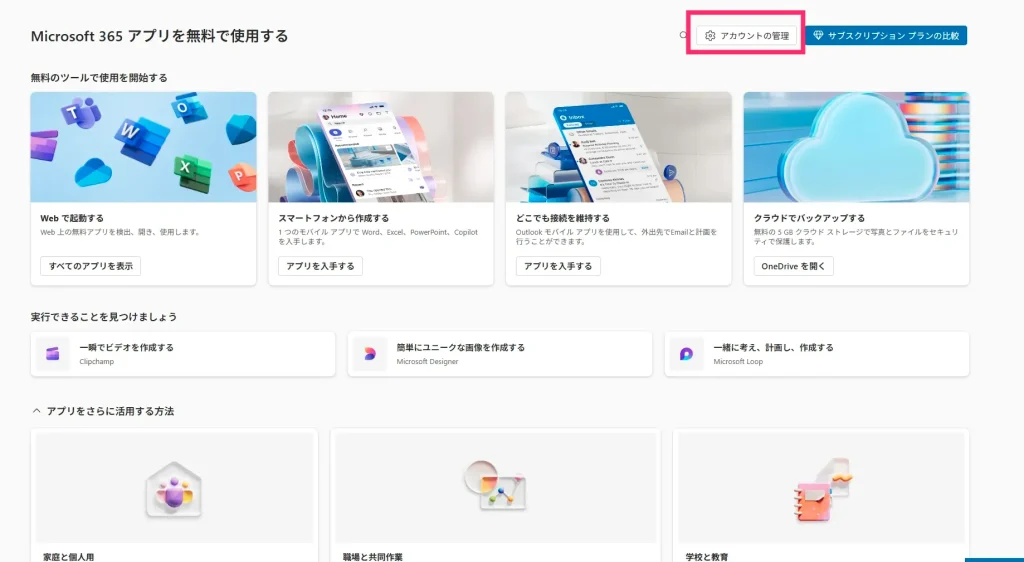Click the Microsoft Designer icon
Image resolution: width=1024 pixels, height=562 pixels.
370,354
